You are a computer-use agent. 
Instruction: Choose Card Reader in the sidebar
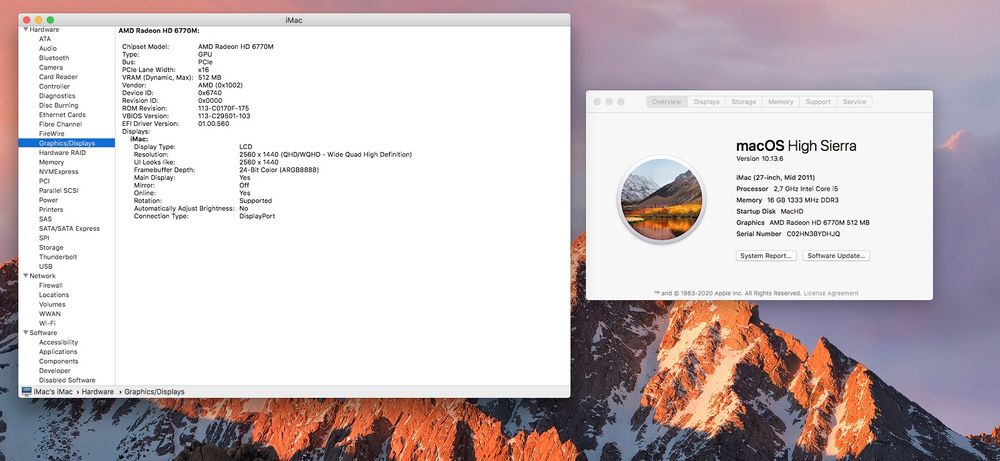coord(58,77)
